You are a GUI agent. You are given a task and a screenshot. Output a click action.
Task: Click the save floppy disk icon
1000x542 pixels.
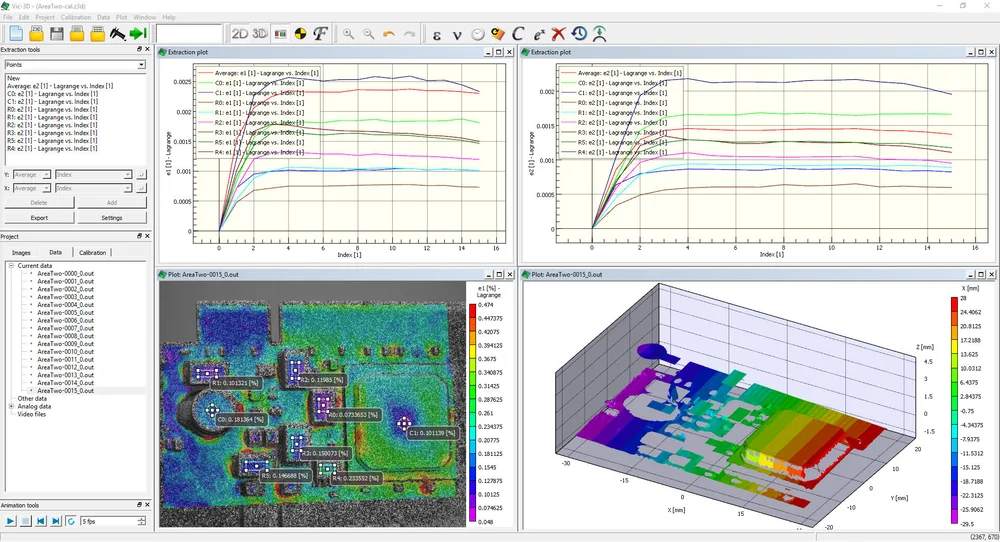click(57, 34)
